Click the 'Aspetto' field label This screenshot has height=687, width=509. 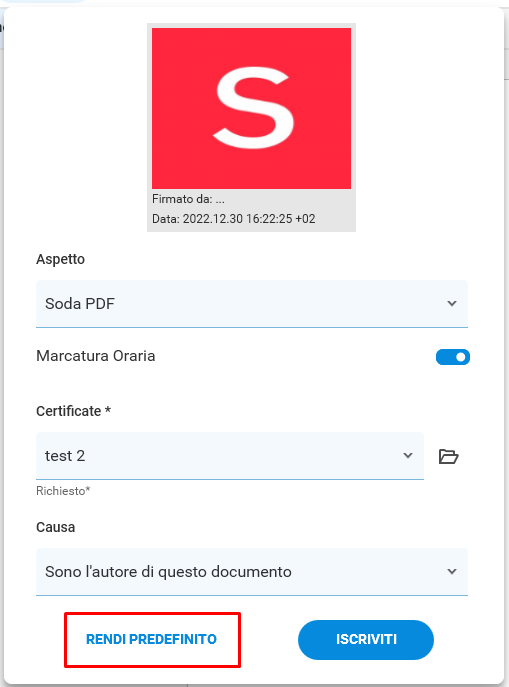[x=60, y=259]
